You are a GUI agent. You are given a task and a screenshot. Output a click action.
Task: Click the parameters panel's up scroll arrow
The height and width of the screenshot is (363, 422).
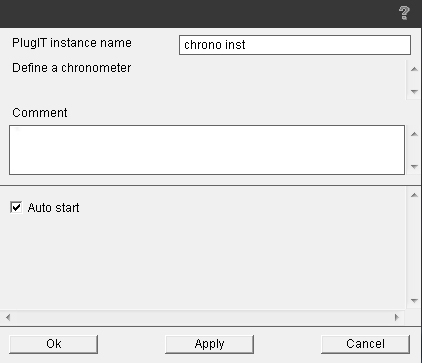click(x=414, y=195)
